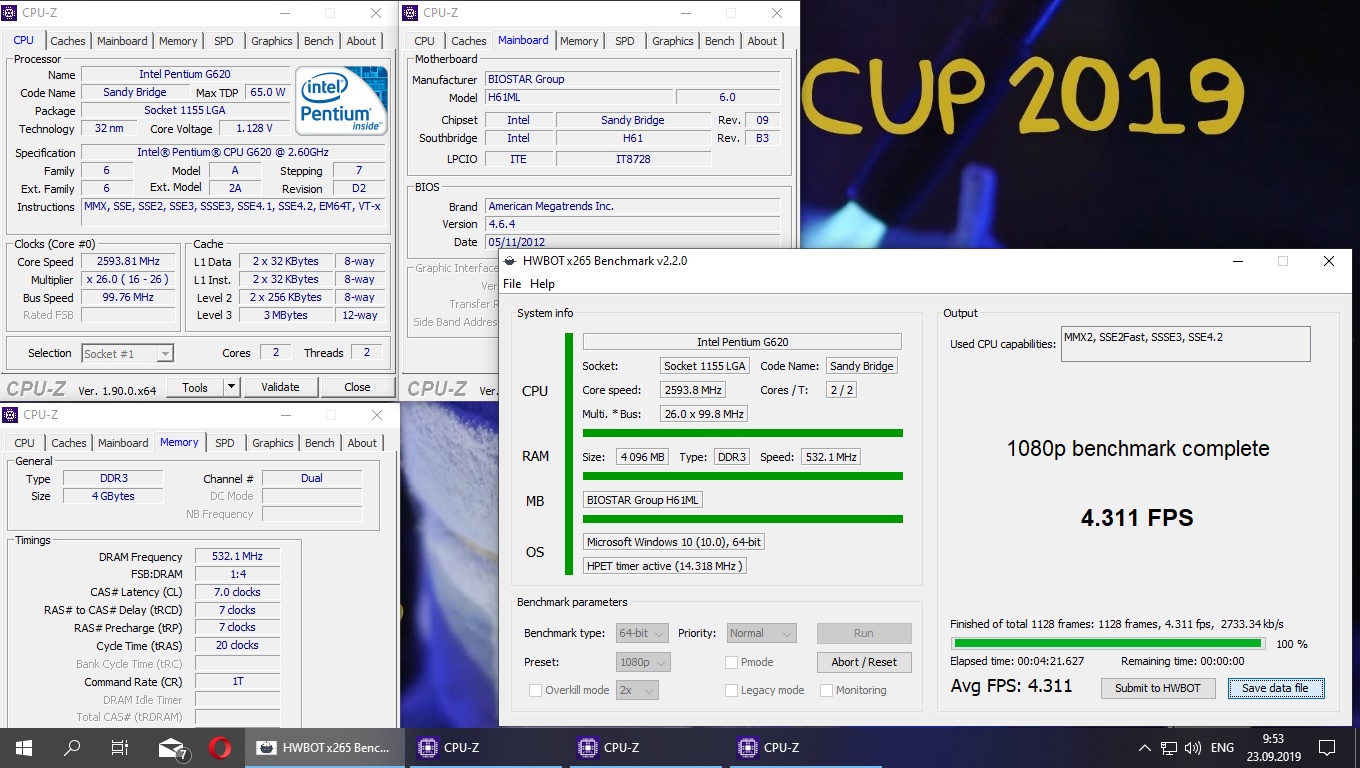The width and height of the screenshot is (1360, 768).
Task: Click CPU-Z CPU window title bar icon
Action: [x=10, y=13]
